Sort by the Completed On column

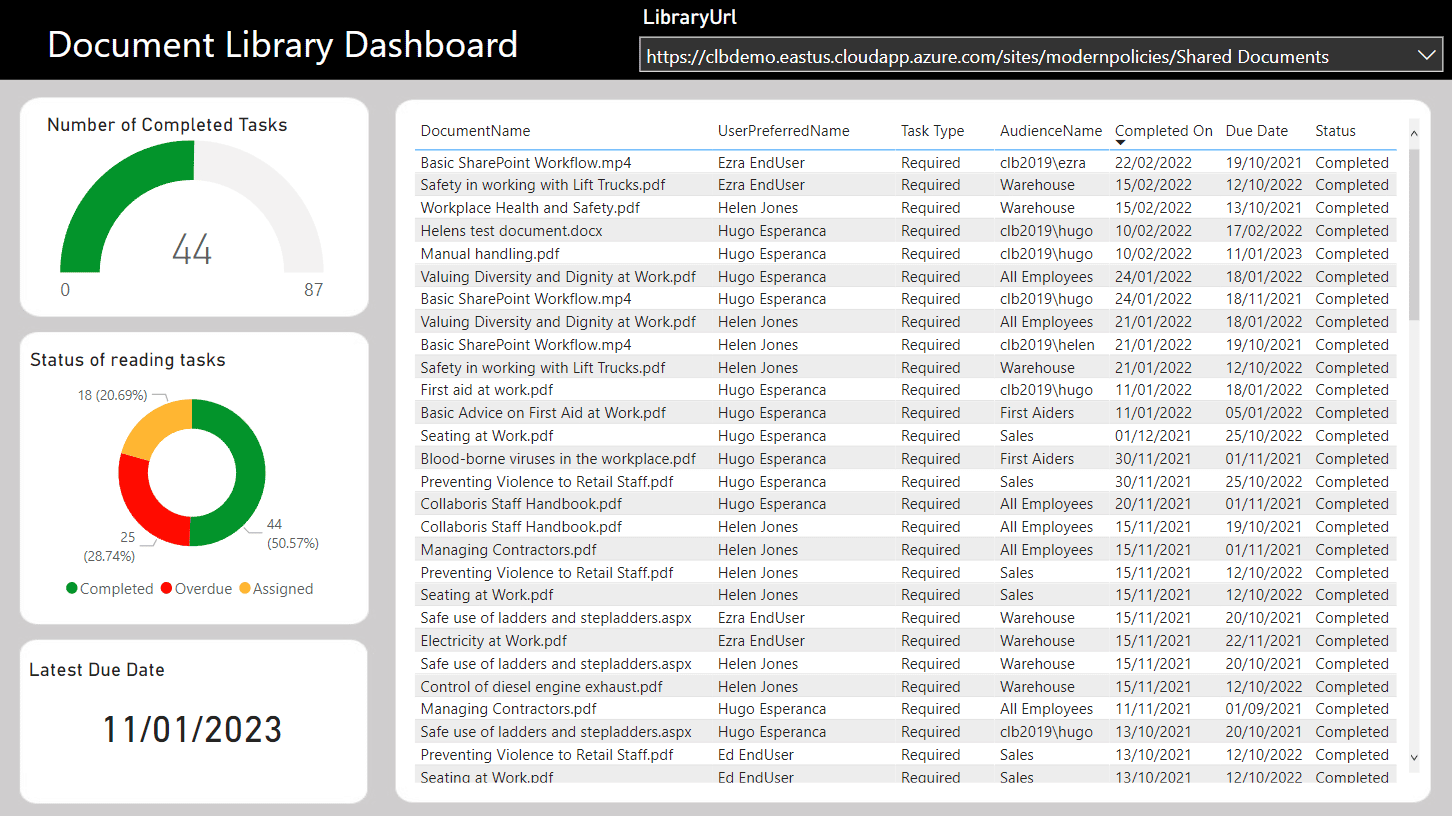1163,130
